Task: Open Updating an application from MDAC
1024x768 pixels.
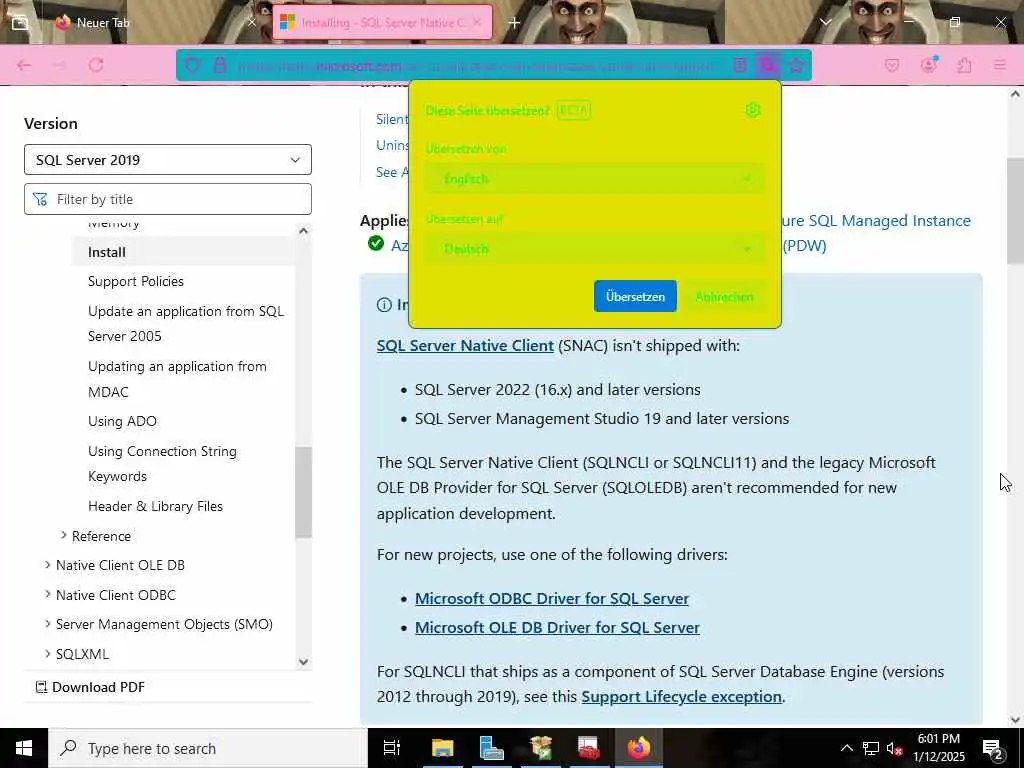Action: tap(177, 379)
